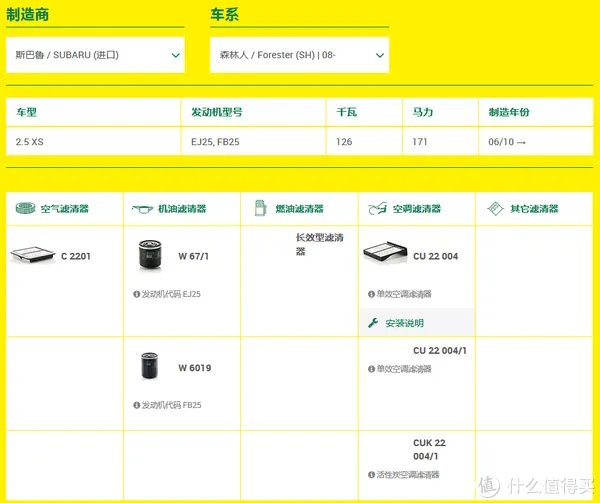Screen dimensions: 600x503
Task: Click the 发动机代码 EJ25 note text
Action: click(171, 294)
